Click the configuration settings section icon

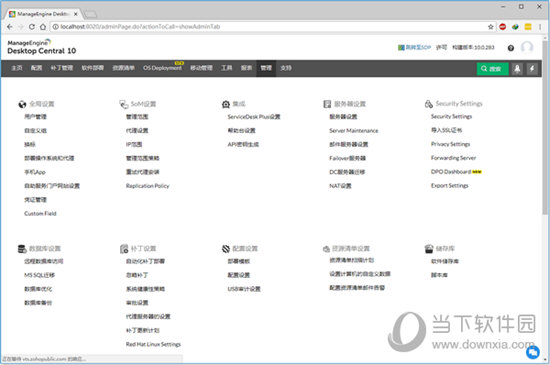[x=226, y=249]
